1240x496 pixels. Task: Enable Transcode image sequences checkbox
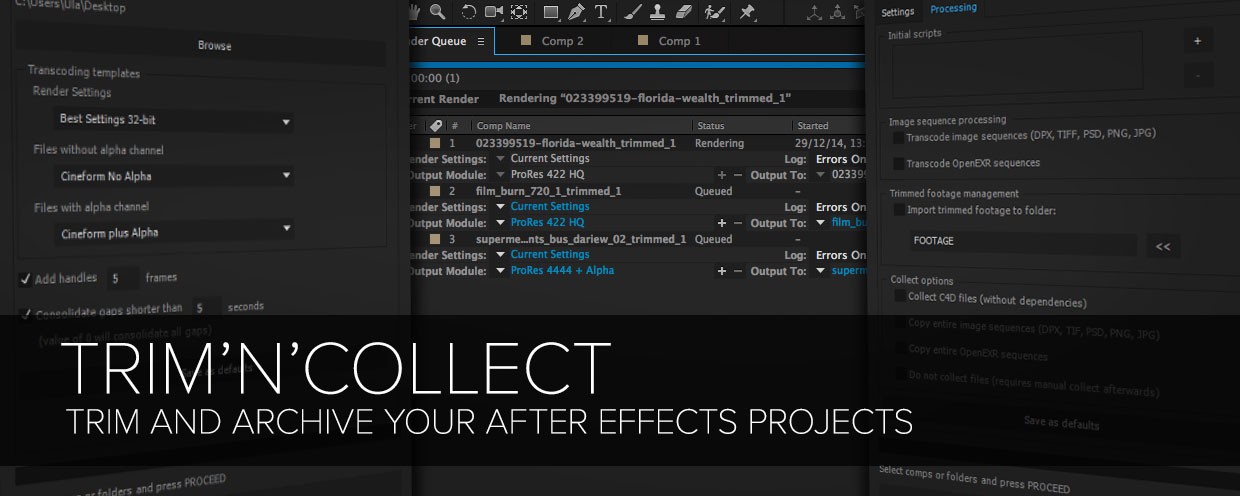[x=898, y=136]
